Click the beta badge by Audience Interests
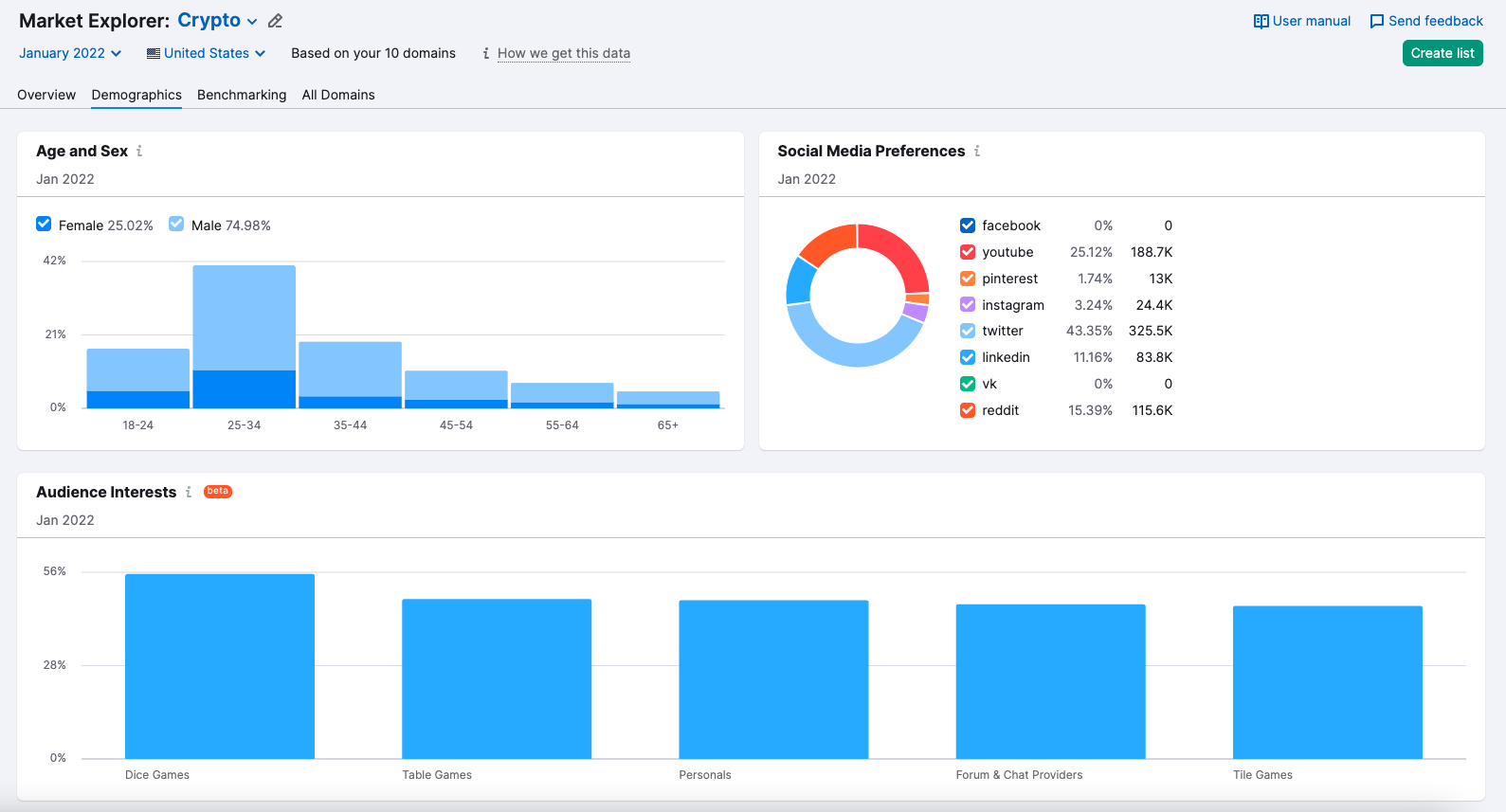The width and height of the screenshot is (1506, 812). [218, 491]
